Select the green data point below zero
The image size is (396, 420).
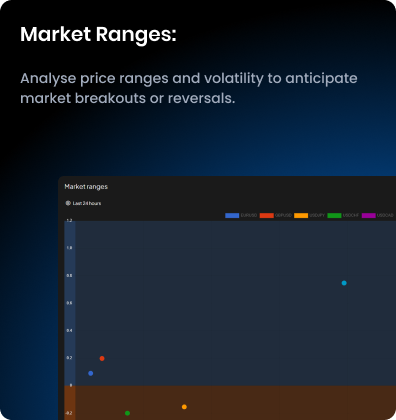point(127,413)
